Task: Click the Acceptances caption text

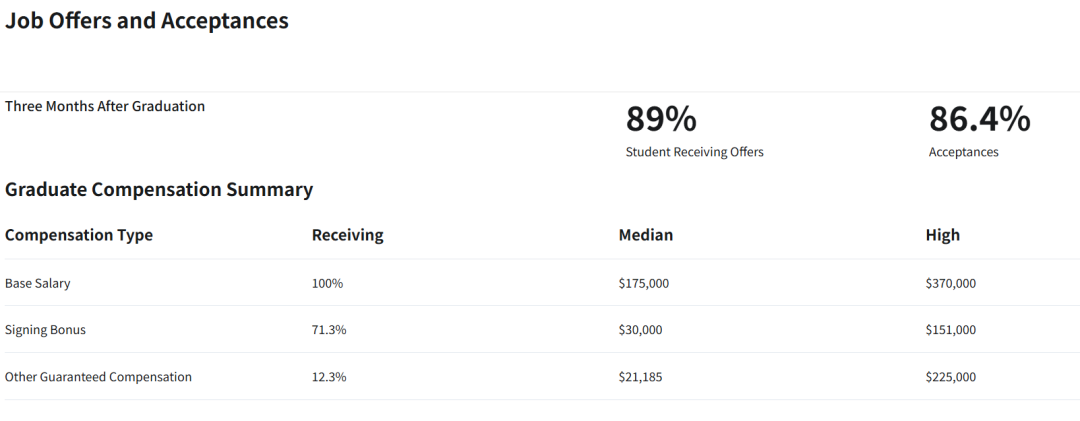Action: coord(964,152)
